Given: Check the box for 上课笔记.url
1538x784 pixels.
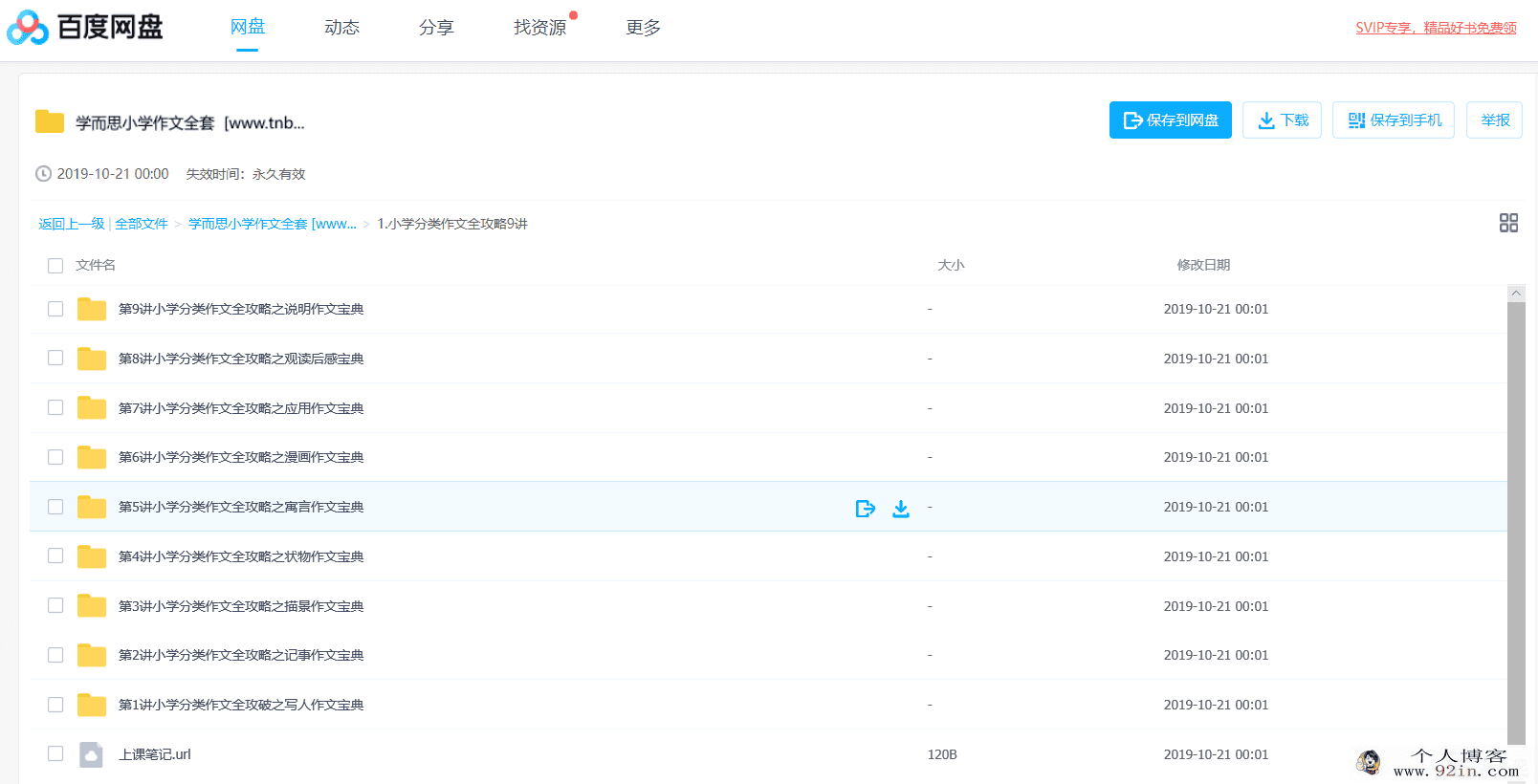Looking at the screenshot, I should click(x=55, y=754).
